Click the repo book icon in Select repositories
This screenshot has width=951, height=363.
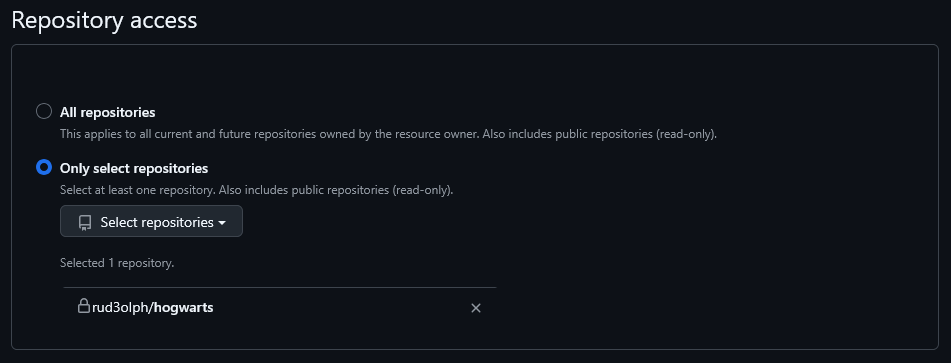pyautogui.click(x=85, y=223)
